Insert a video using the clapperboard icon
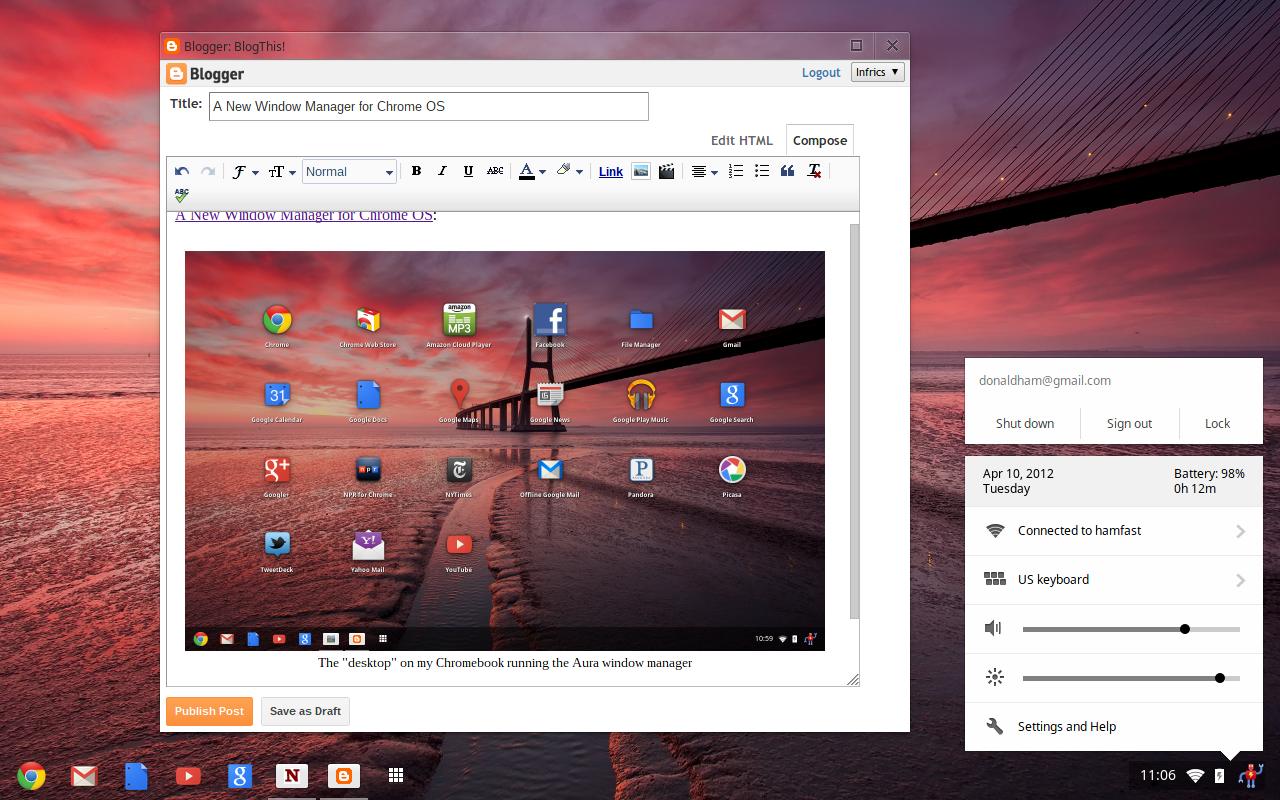Viewport: 1280px width, 800px height. pyautogui.click(x=666, y=171)
